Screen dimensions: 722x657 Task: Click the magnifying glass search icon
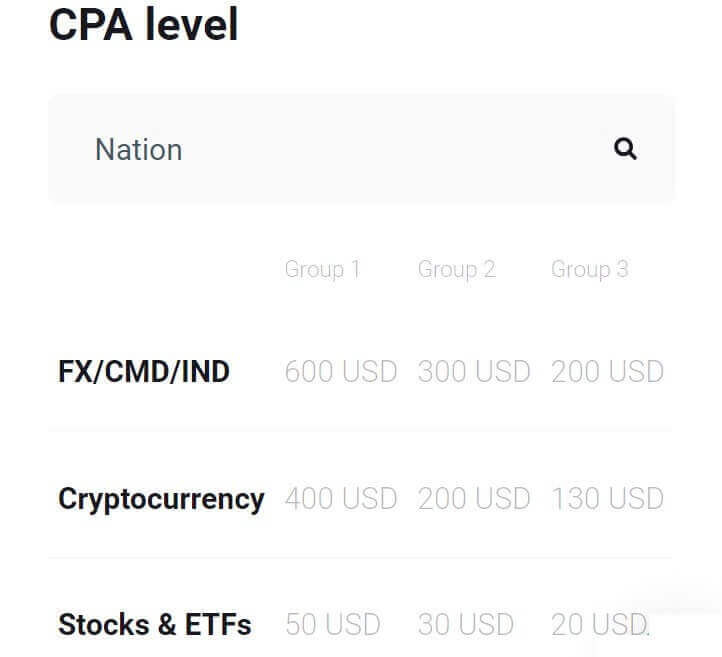point(625,149)
